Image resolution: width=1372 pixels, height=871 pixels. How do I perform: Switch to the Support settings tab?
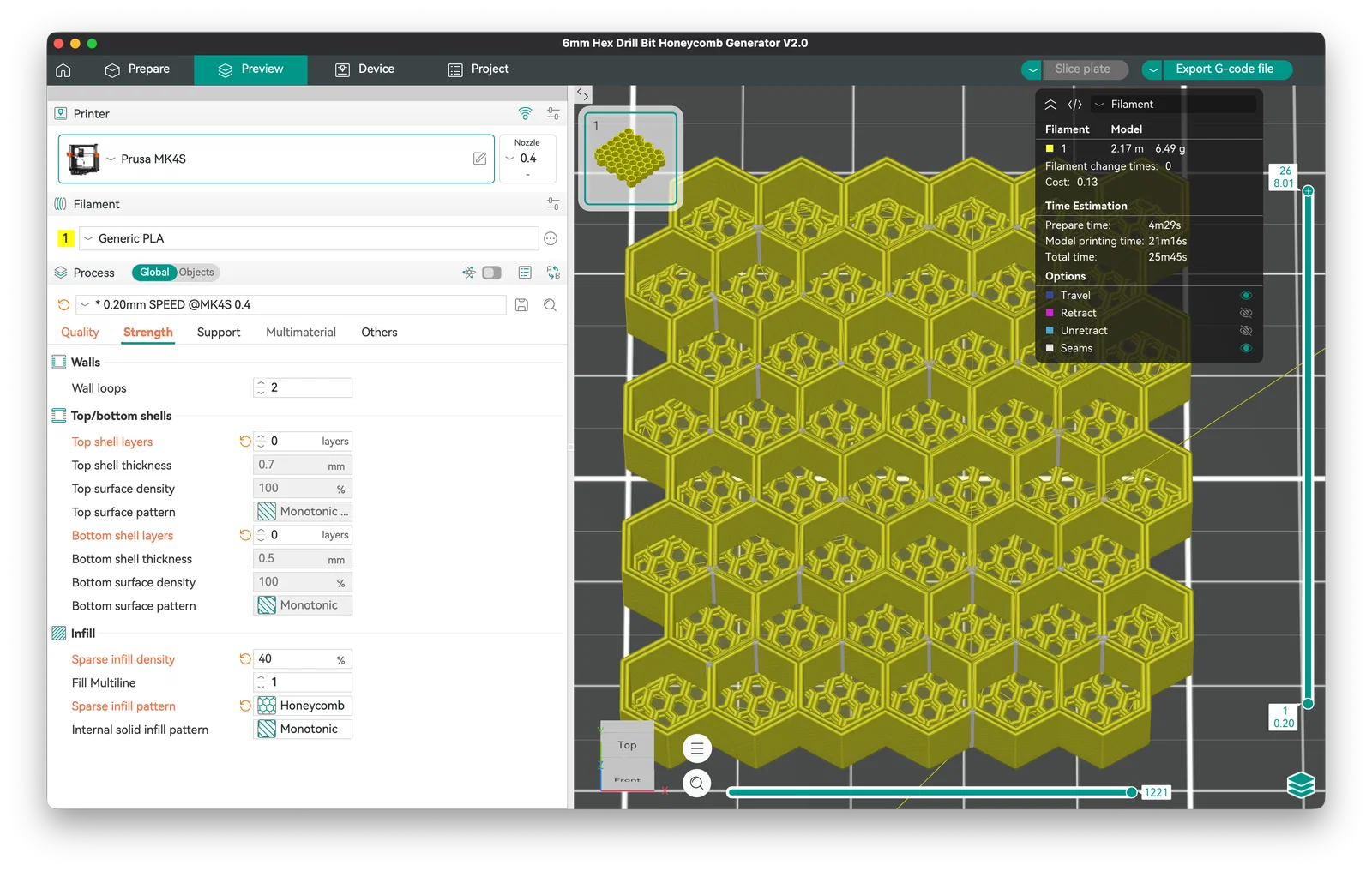(x=219, y=333)
